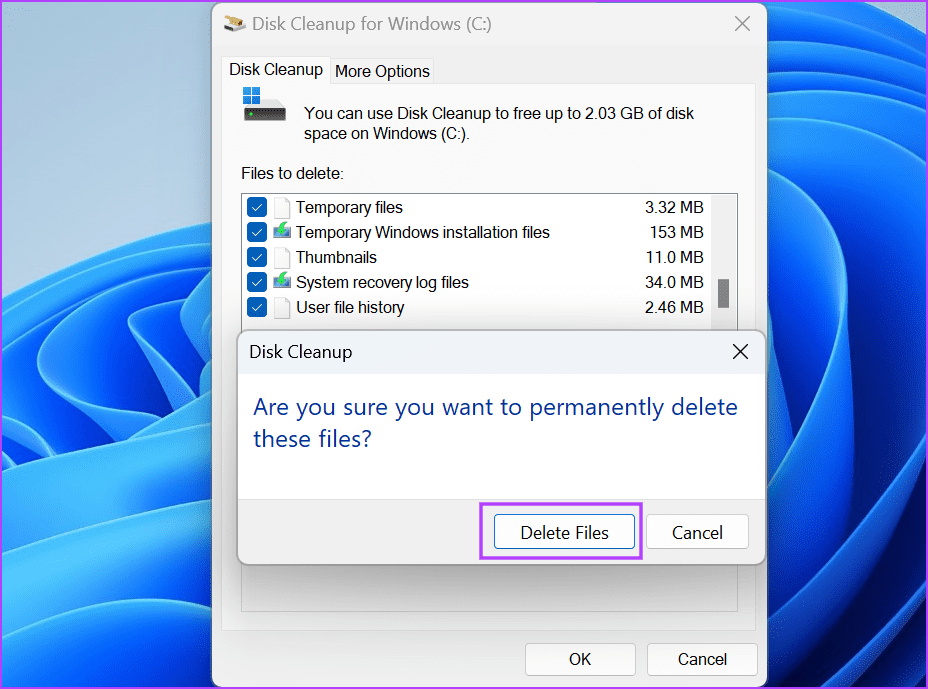Click the User file history page icon
The image size is (928, 689).
pos(282,308)
